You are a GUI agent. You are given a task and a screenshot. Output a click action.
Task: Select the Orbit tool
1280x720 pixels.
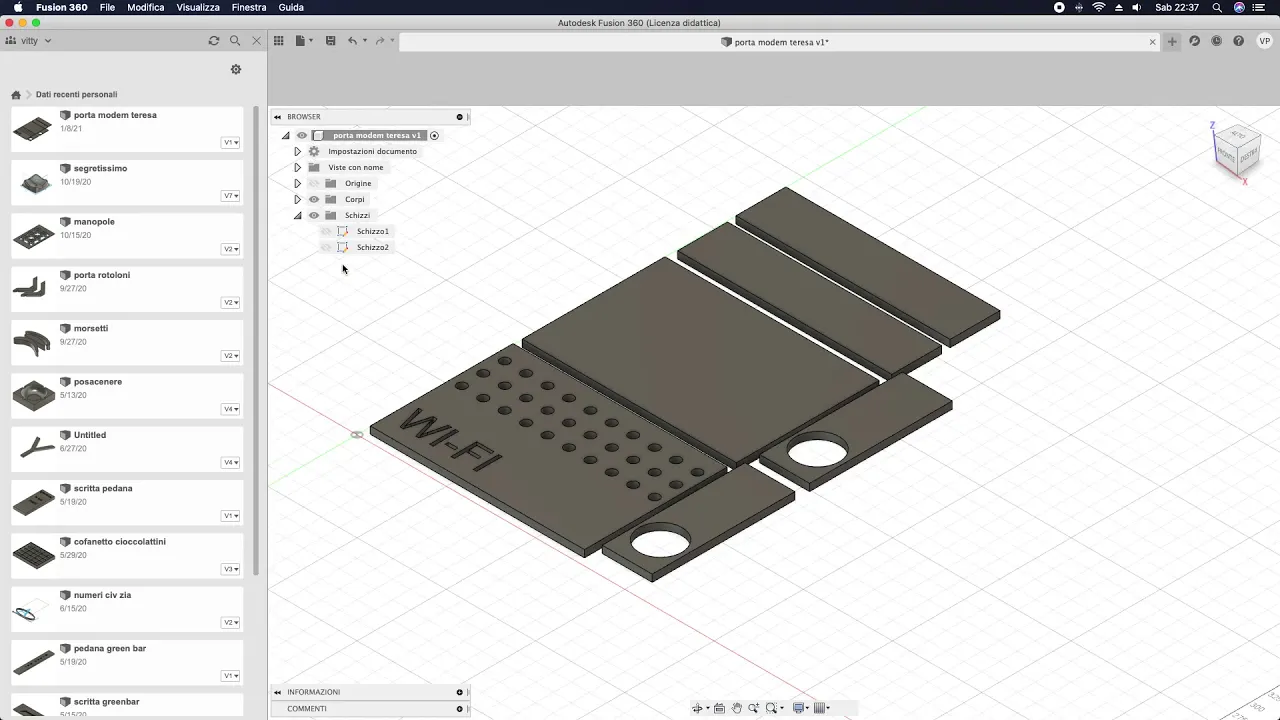tap(699, 708)
